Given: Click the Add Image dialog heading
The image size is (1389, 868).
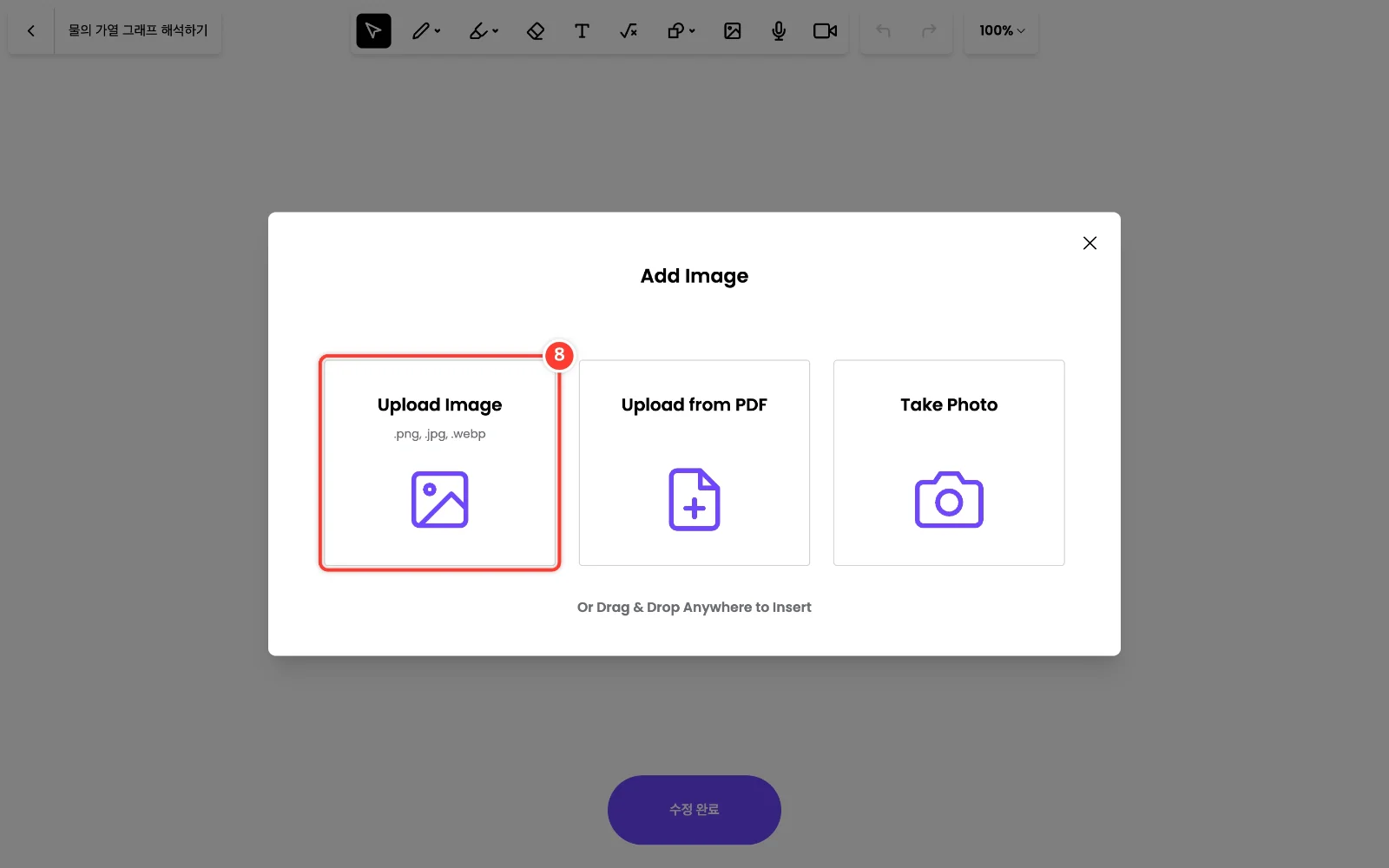Looking at the screenshot, I should [x=694, y=276].
